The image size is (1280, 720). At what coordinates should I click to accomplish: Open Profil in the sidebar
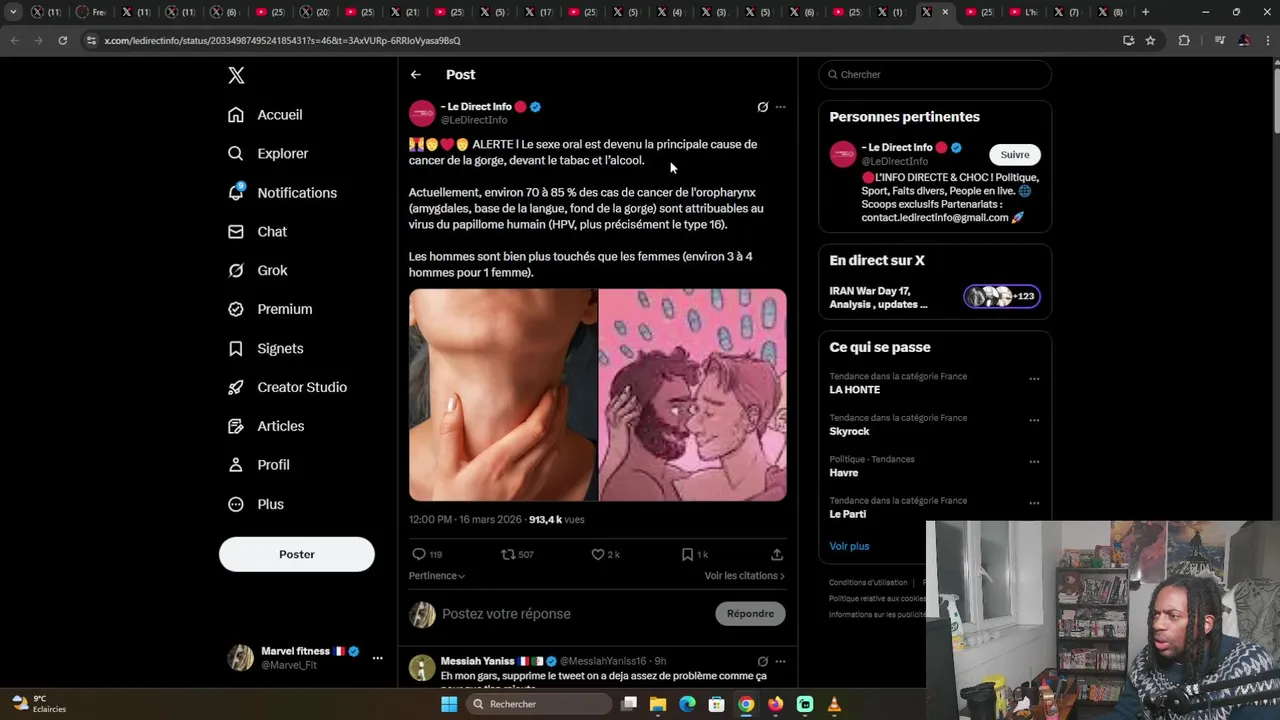coord(258,466)
